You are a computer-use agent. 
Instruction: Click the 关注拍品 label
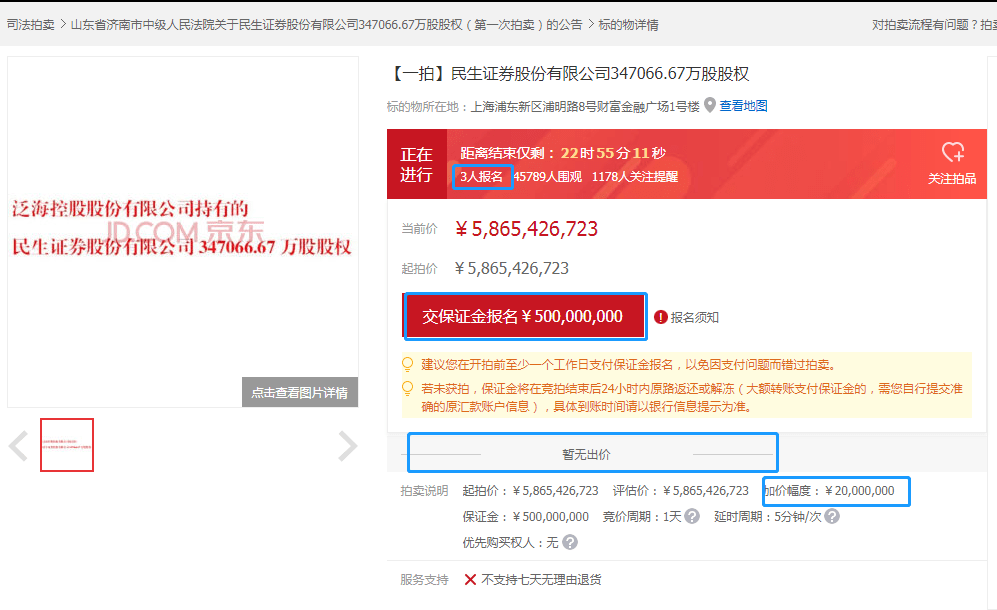tap(952, 179)
